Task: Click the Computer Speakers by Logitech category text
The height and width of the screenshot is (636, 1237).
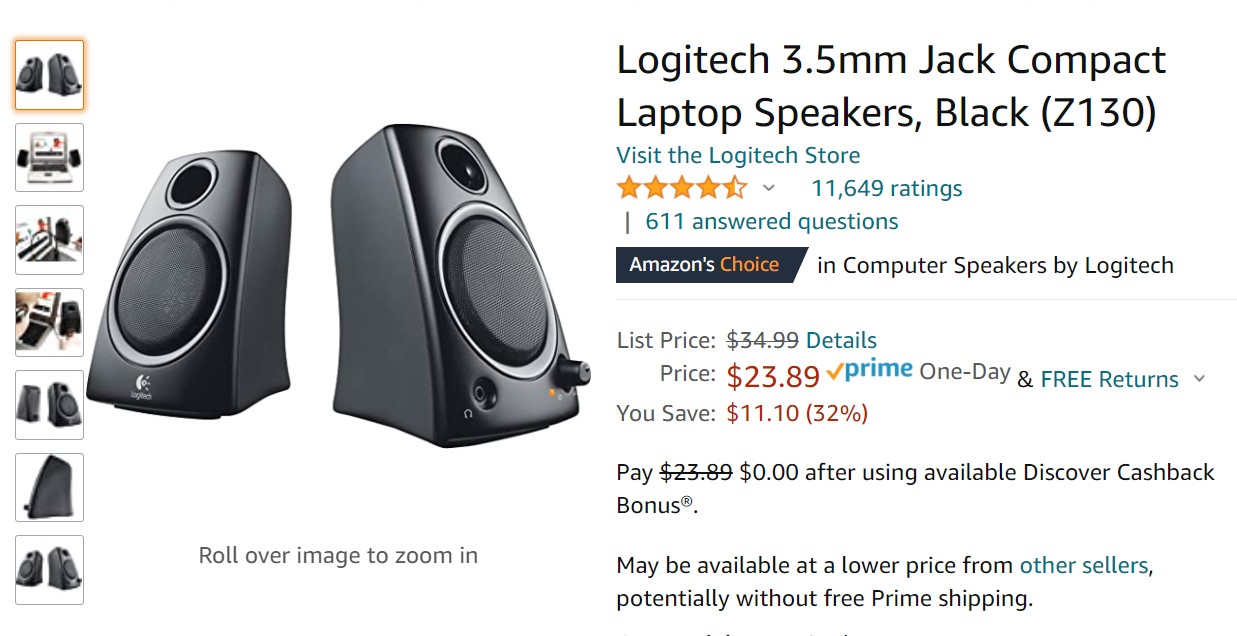Action: [x=998, y=265]
